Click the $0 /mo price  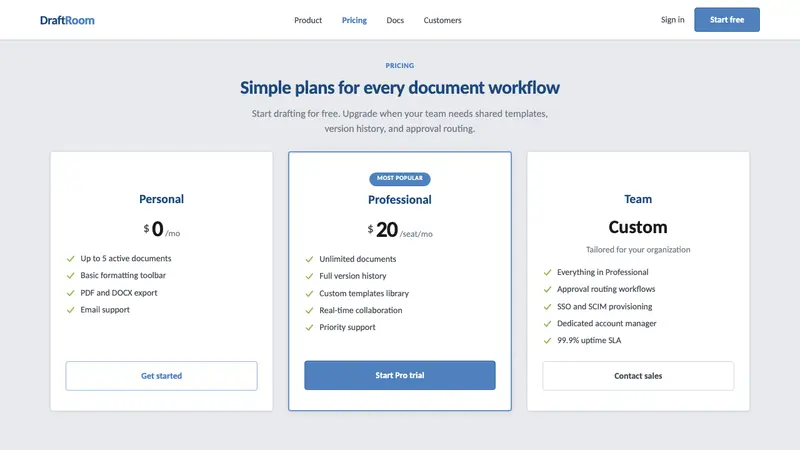pyautogui.click(x=161, y=229)
